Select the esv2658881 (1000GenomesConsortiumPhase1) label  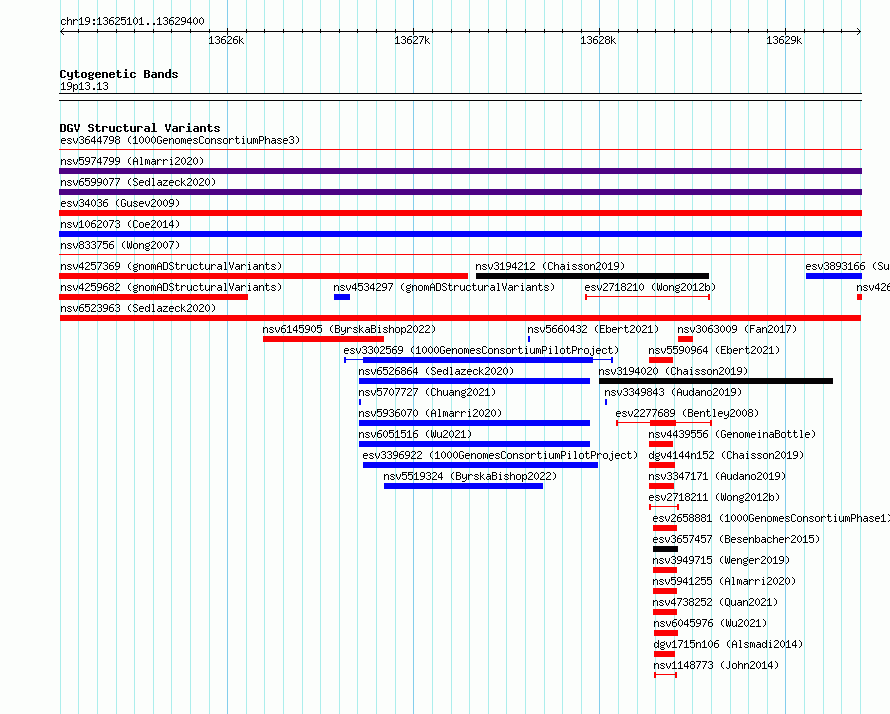click(x=771, y=518)
